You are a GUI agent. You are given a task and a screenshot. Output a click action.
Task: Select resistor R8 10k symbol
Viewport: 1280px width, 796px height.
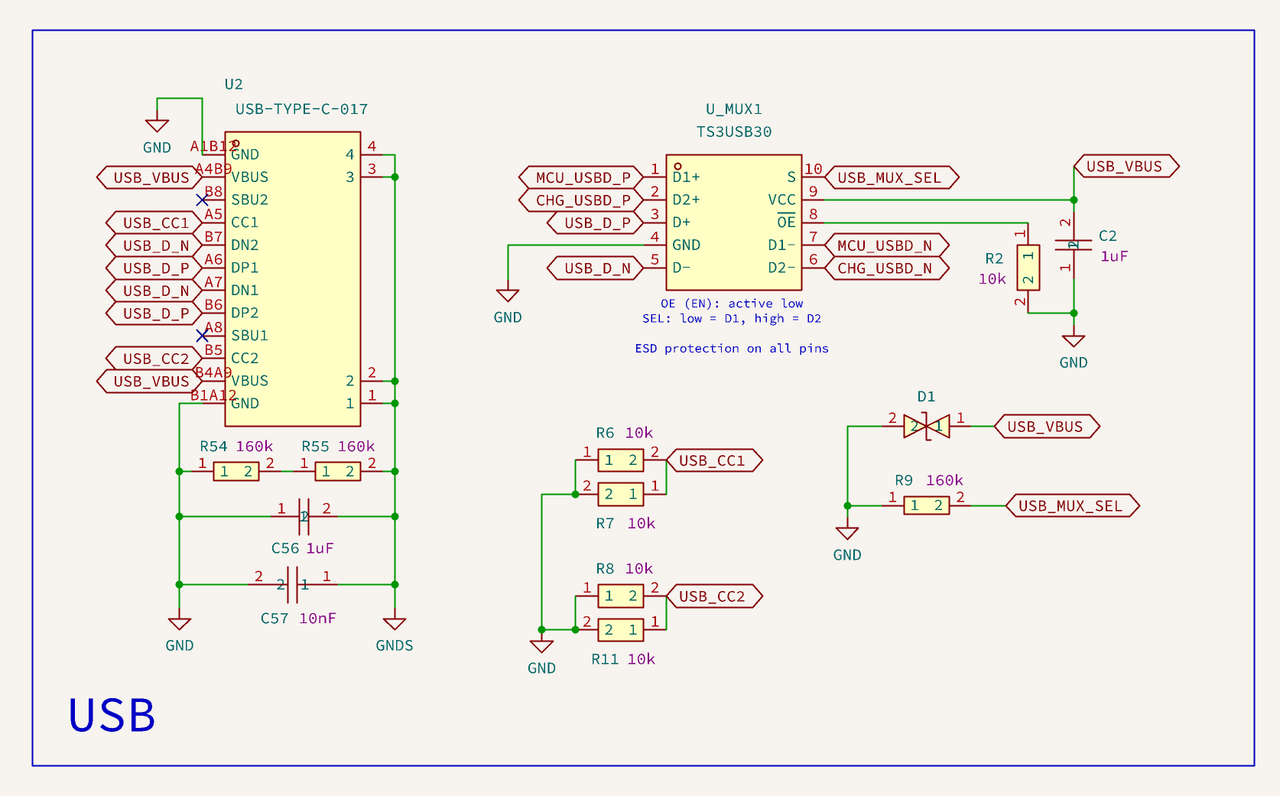[x=623, y=595]
